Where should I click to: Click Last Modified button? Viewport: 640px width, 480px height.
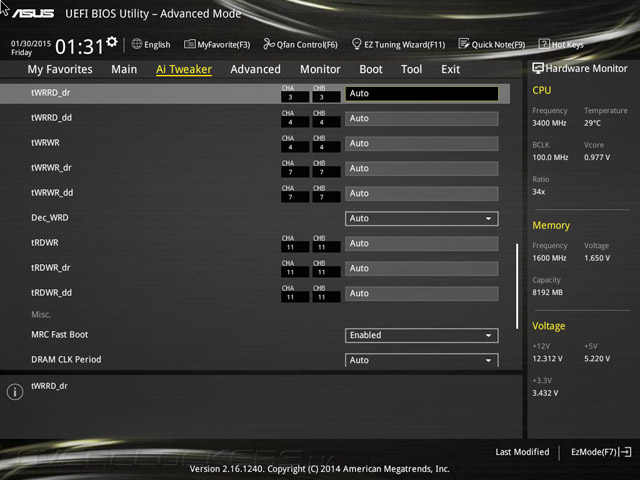point(522,452)
